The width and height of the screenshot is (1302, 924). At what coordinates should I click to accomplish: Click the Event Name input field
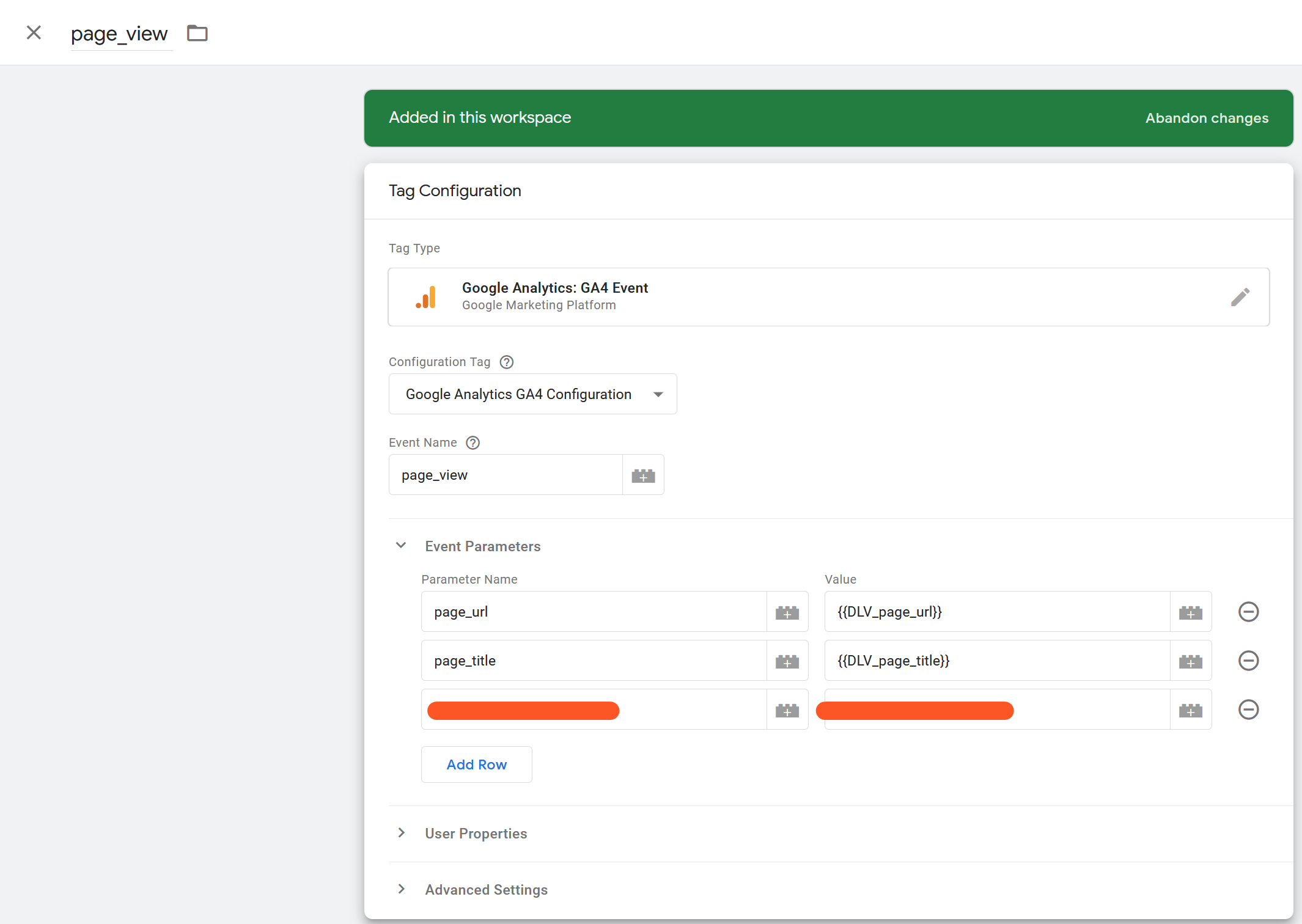506,475
